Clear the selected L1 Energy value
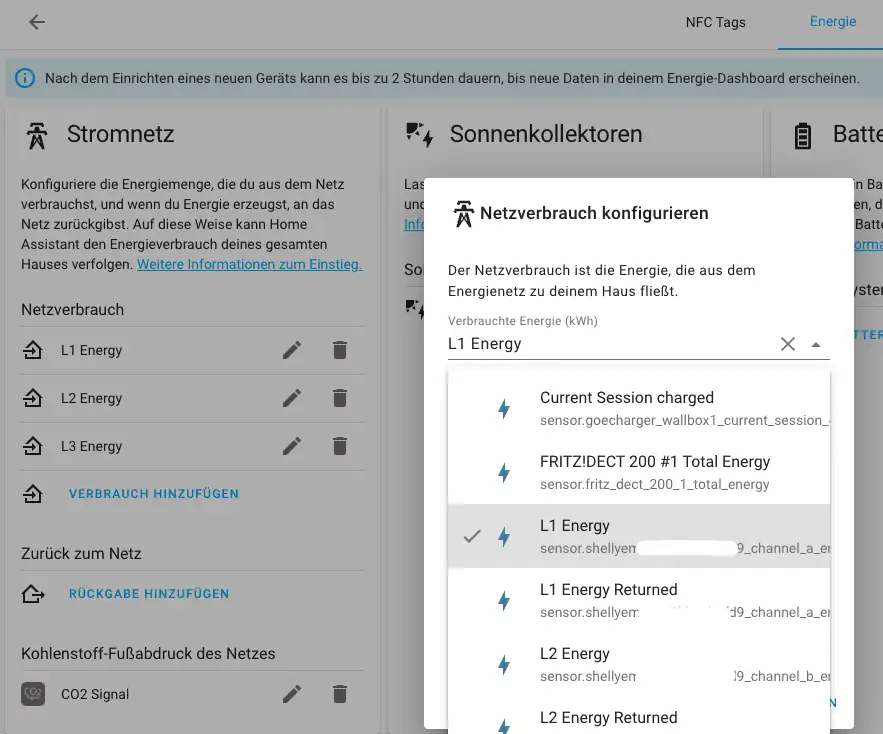 click(788, 344)
